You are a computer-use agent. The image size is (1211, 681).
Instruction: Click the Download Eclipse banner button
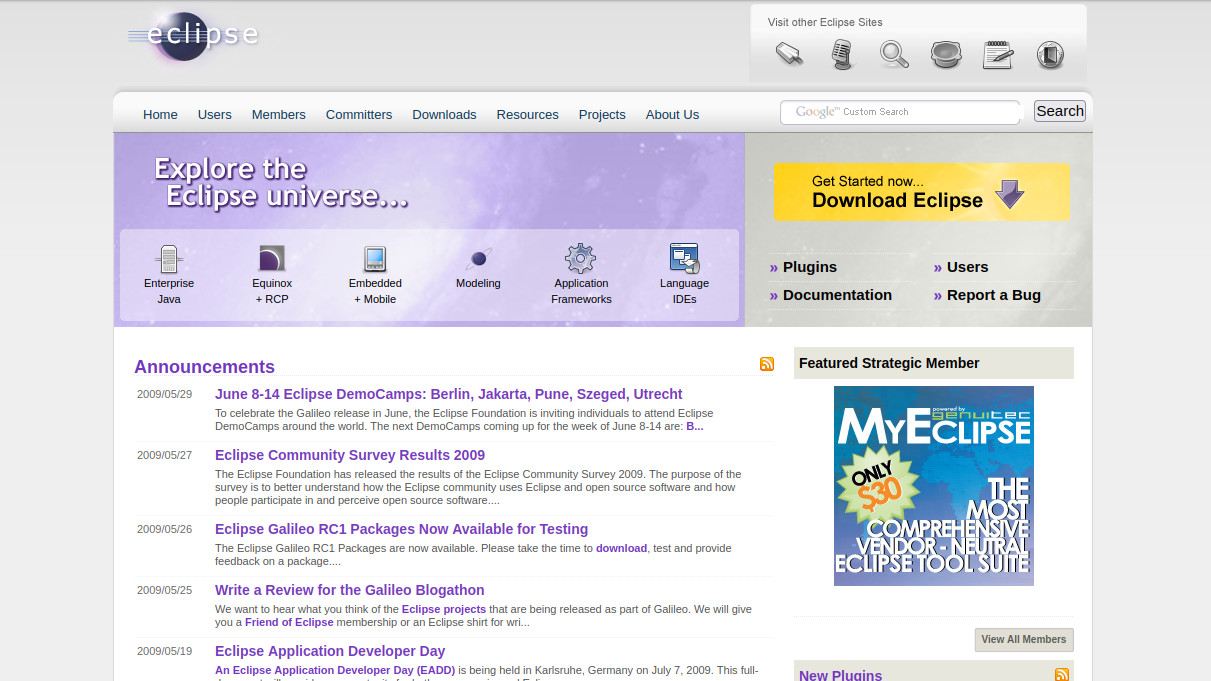pyautogui.click(x=921, y=192)
